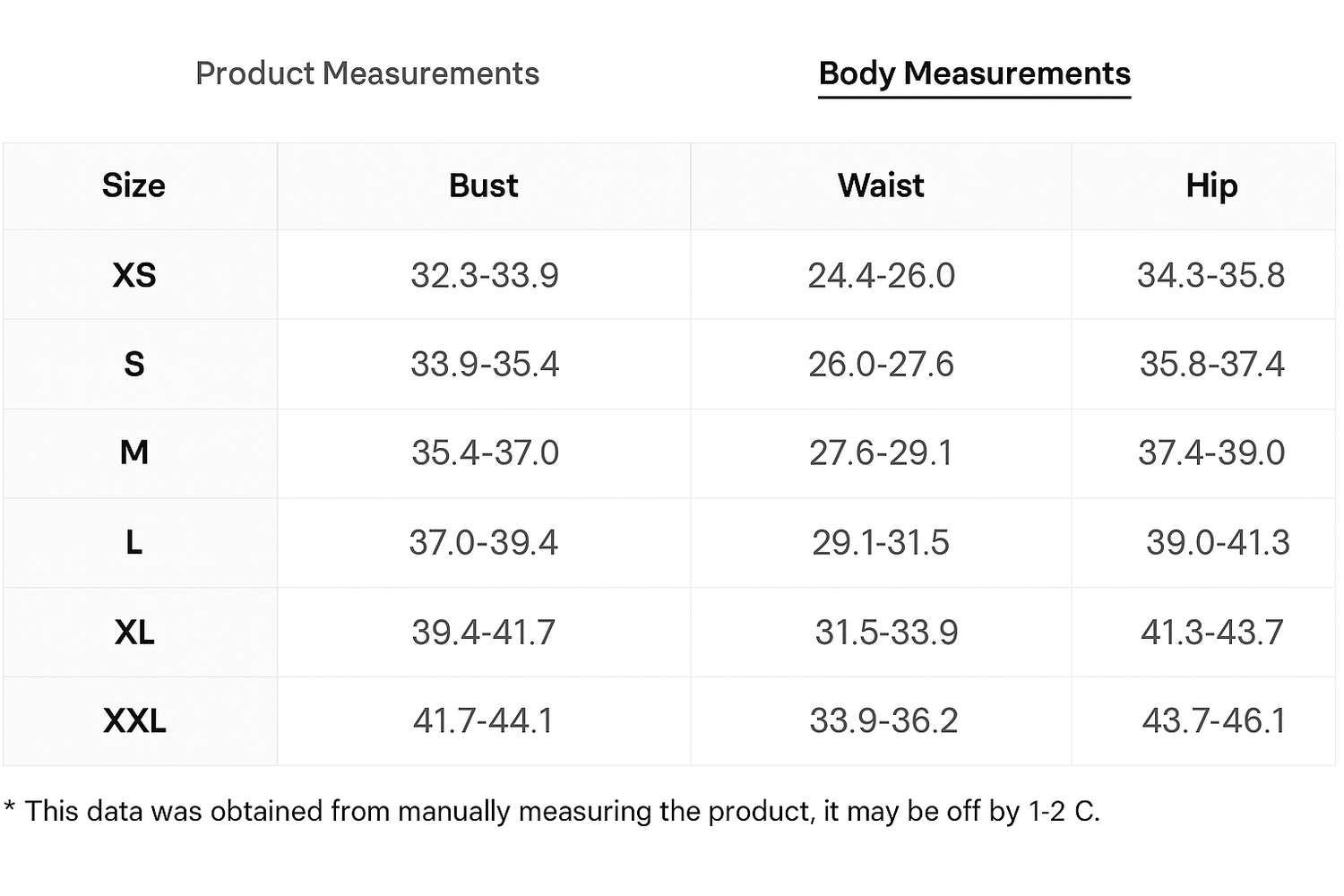The height and width of the screenshot is (896, 1344).
Task: Select the XS size row label
Action: pyautogui.click(x=134, y=274)
